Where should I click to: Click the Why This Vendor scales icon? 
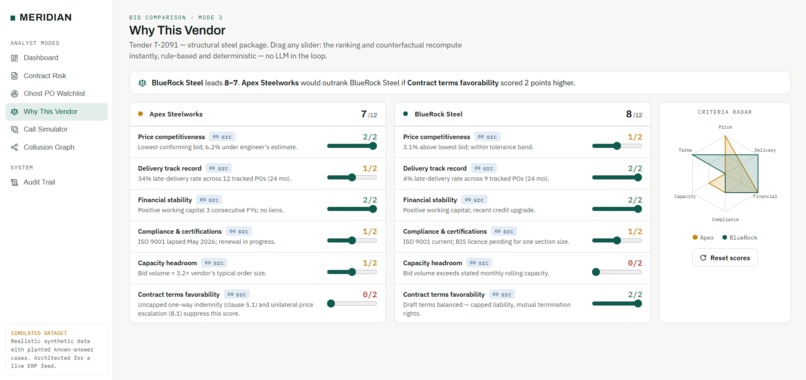[14, 112]
